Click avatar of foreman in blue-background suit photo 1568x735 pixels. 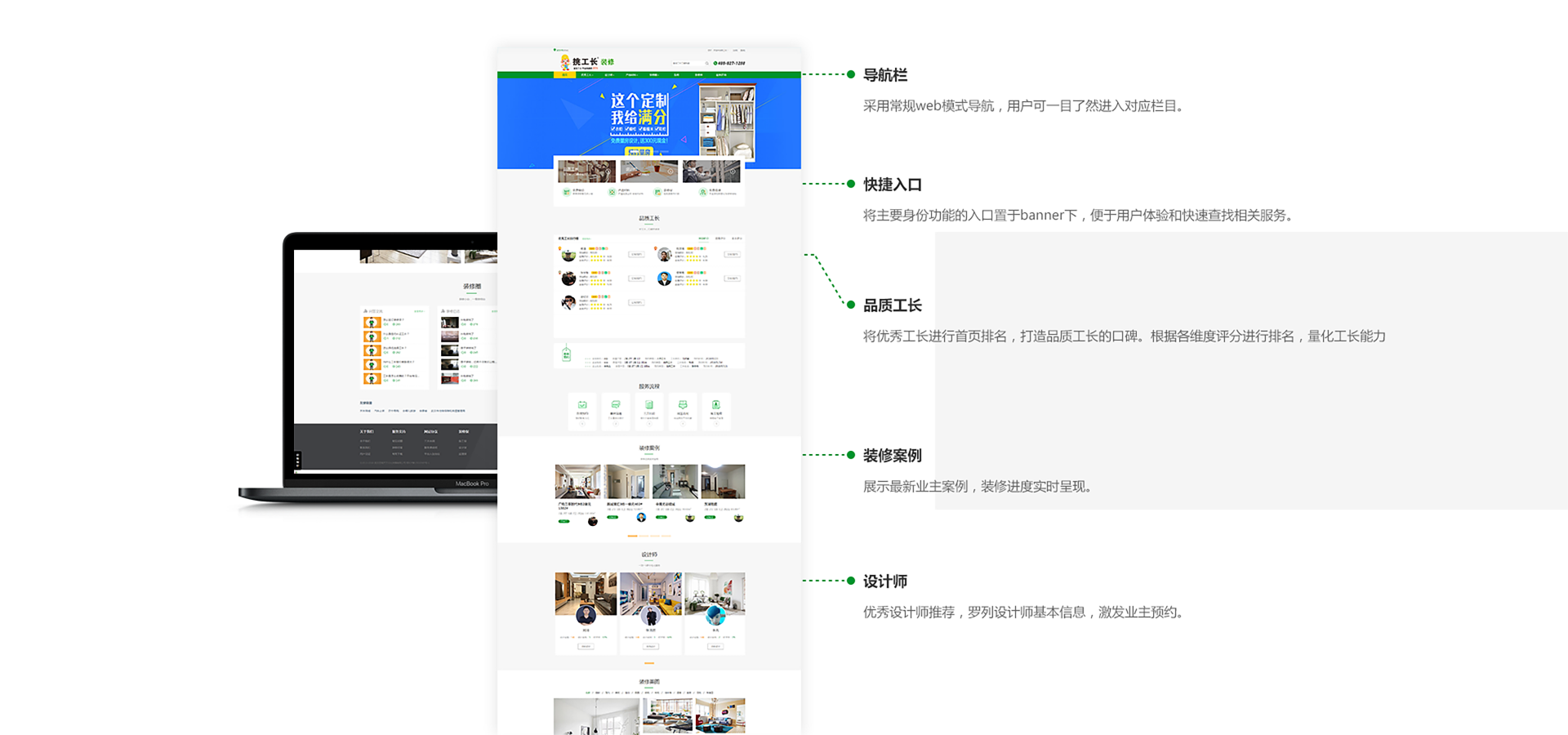pyautogui.click(x=665, y=279)
